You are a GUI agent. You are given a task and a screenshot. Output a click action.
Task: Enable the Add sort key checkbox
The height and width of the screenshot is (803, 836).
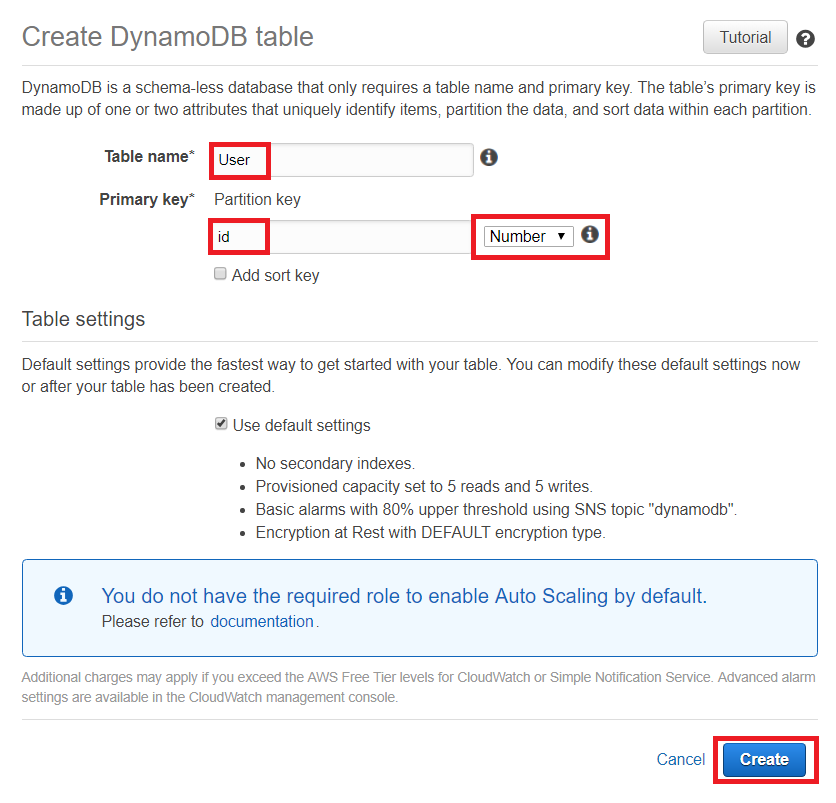point(220,274)
